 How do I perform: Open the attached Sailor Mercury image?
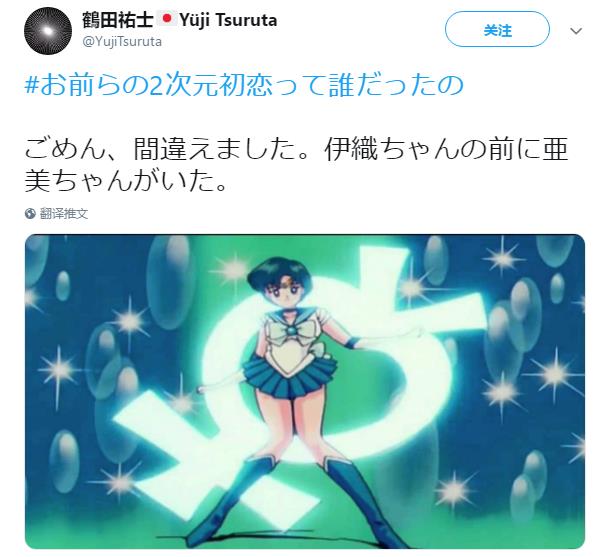(x=305, y=391)
